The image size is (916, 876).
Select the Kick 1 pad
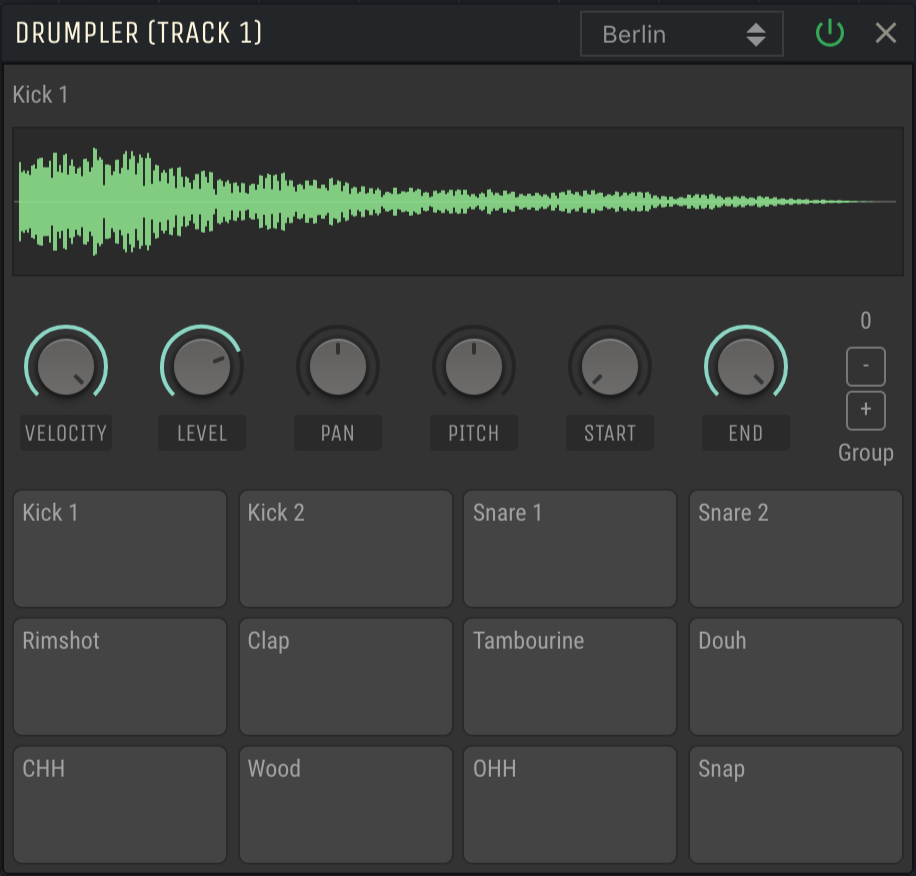[x=119, y=547]
